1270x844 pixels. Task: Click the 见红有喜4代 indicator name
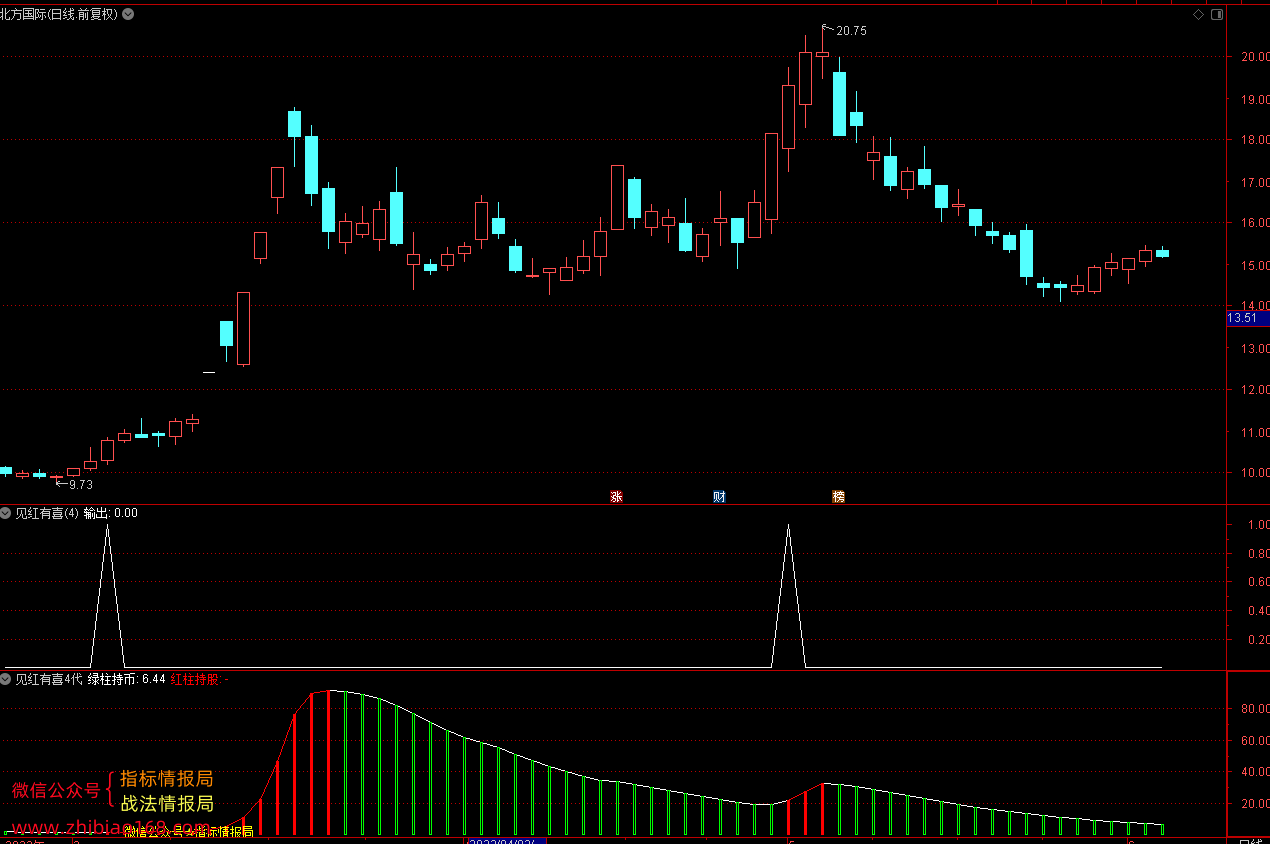pos(49,680)
